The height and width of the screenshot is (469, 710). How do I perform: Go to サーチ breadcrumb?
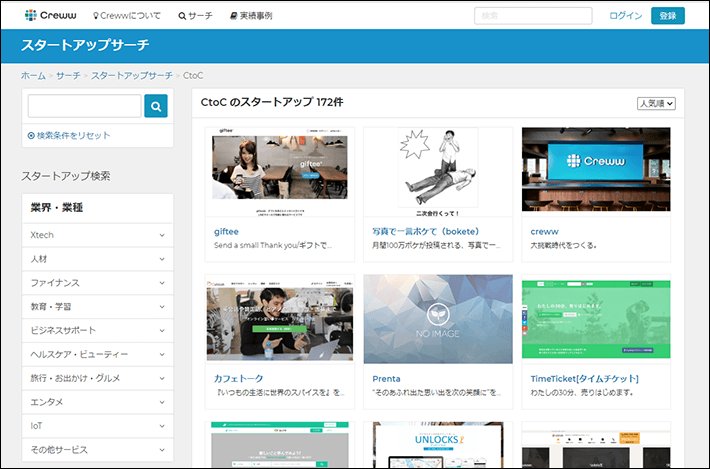pyautogui.click(x=68, y=76)
